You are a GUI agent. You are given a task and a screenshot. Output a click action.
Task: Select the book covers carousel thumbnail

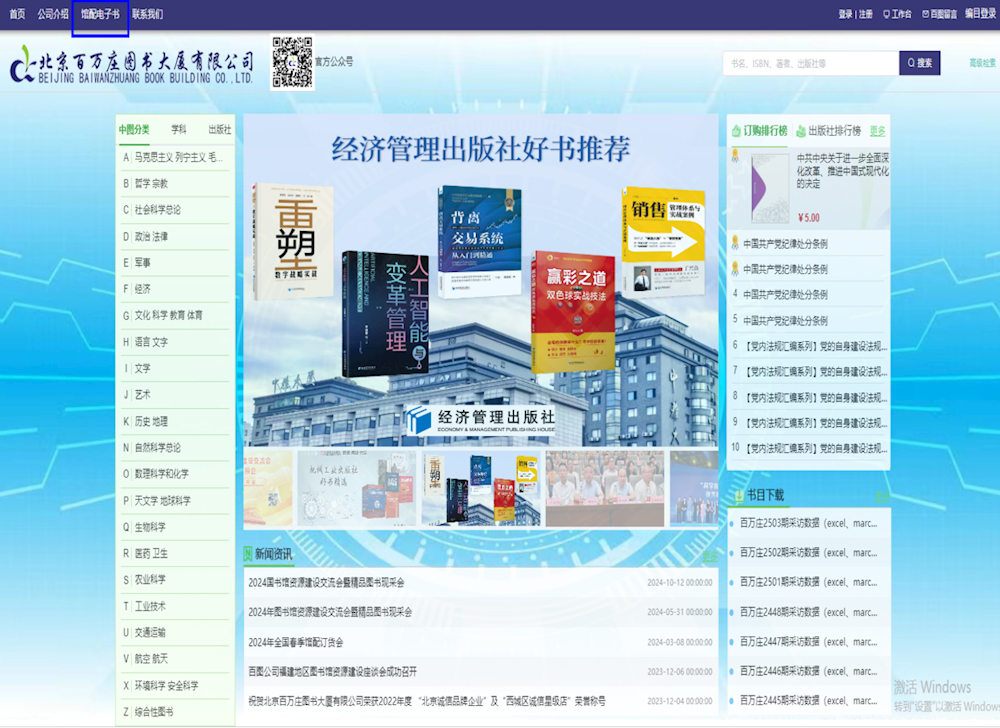point(481,488)
